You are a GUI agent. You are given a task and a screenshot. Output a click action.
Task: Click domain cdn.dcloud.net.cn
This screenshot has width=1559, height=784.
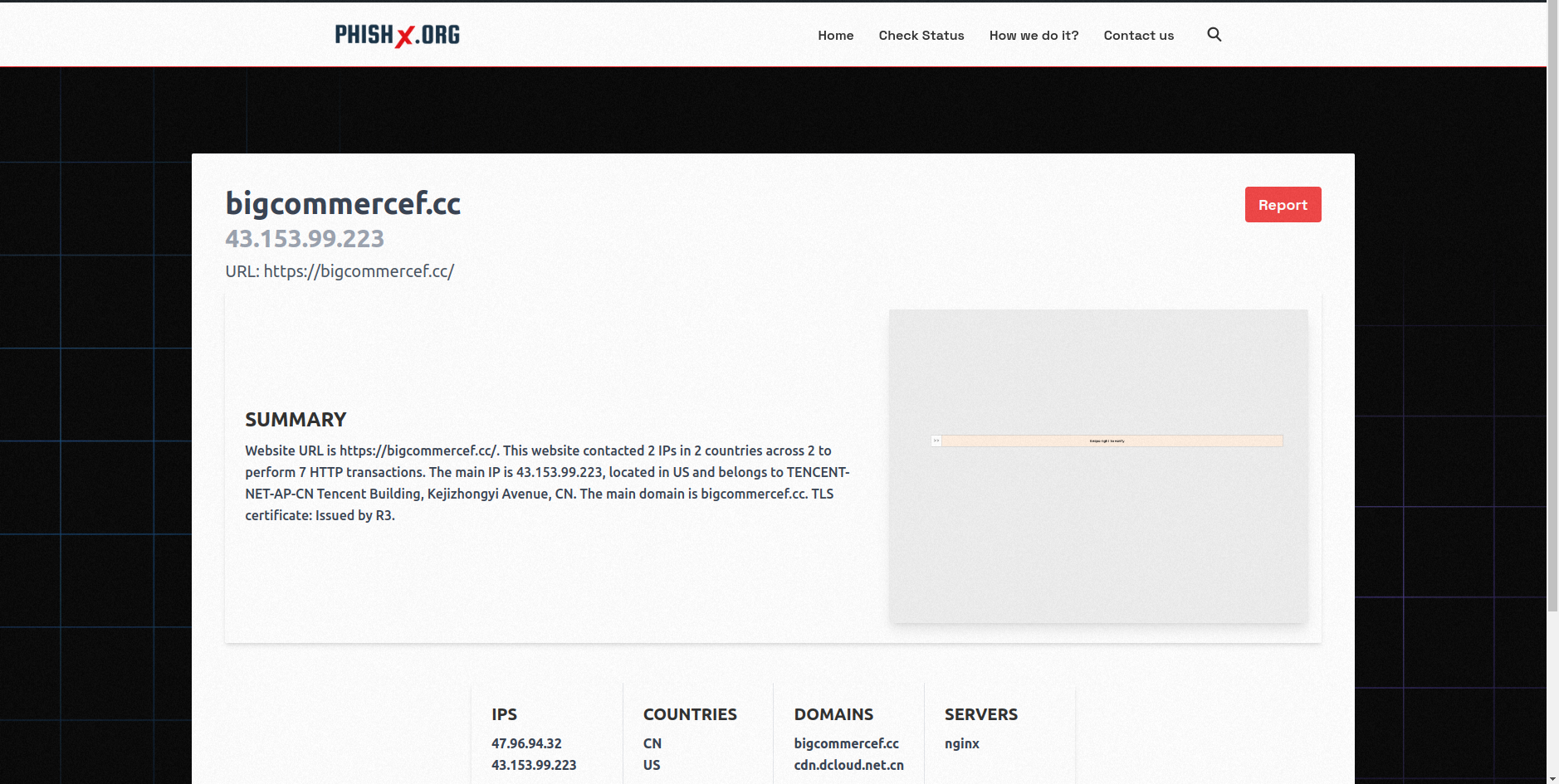pos(848,765)
